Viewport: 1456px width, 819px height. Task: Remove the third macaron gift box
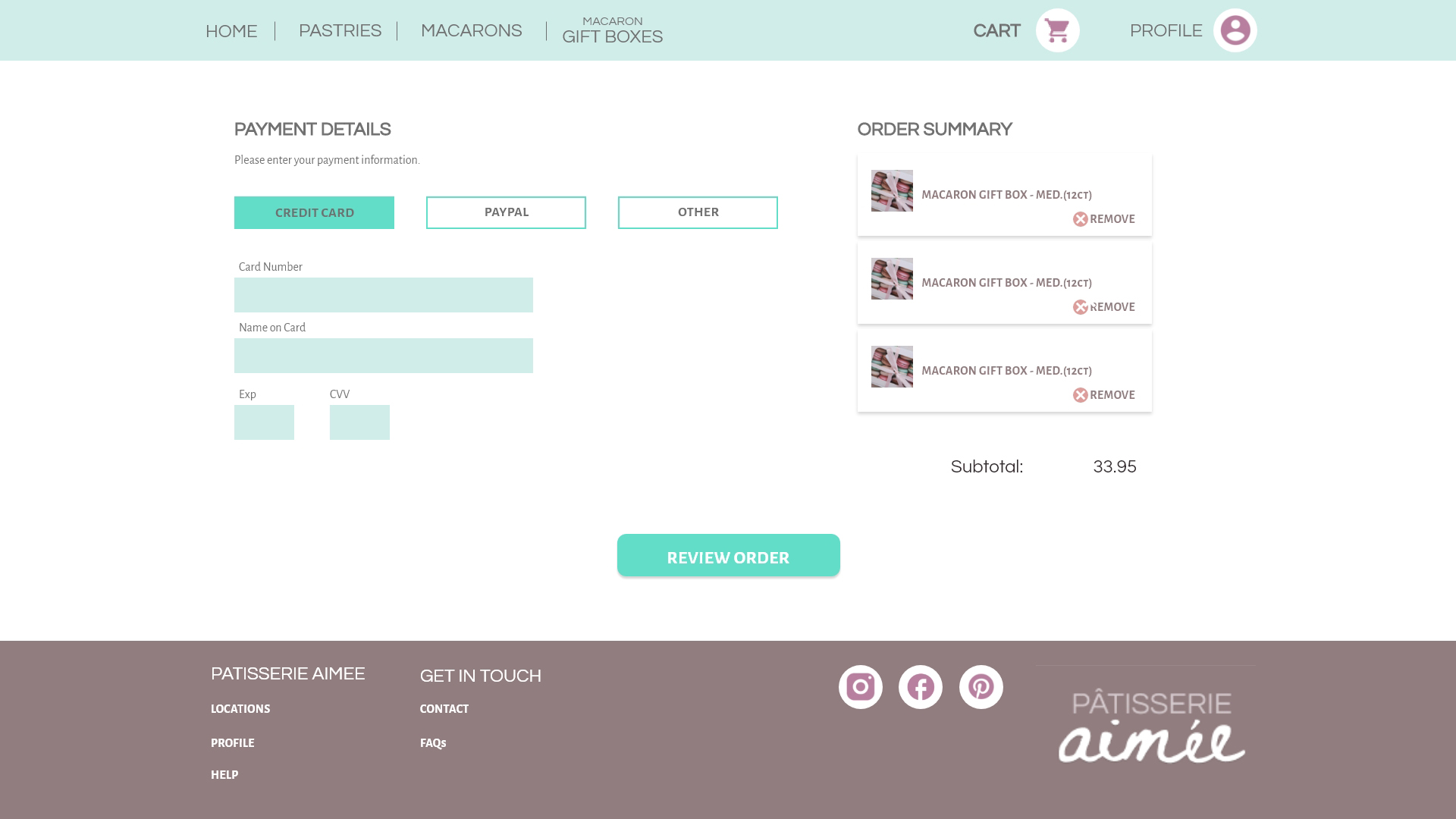1103,395
